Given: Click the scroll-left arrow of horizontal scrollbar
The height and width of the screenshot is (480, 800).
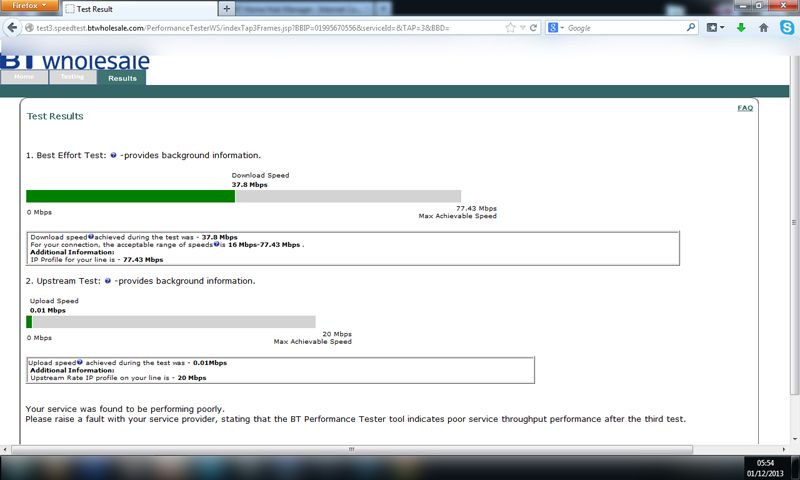Looking at the screenshot, I should [5, 449].
